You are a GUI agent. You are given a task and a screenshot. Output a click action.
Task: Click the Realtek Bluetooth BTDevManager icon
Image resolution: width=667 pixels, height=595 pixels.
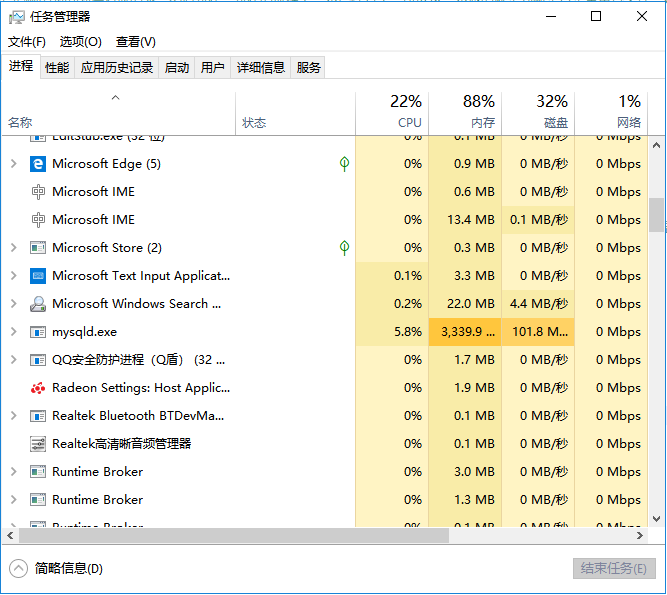tap(38, 416)
